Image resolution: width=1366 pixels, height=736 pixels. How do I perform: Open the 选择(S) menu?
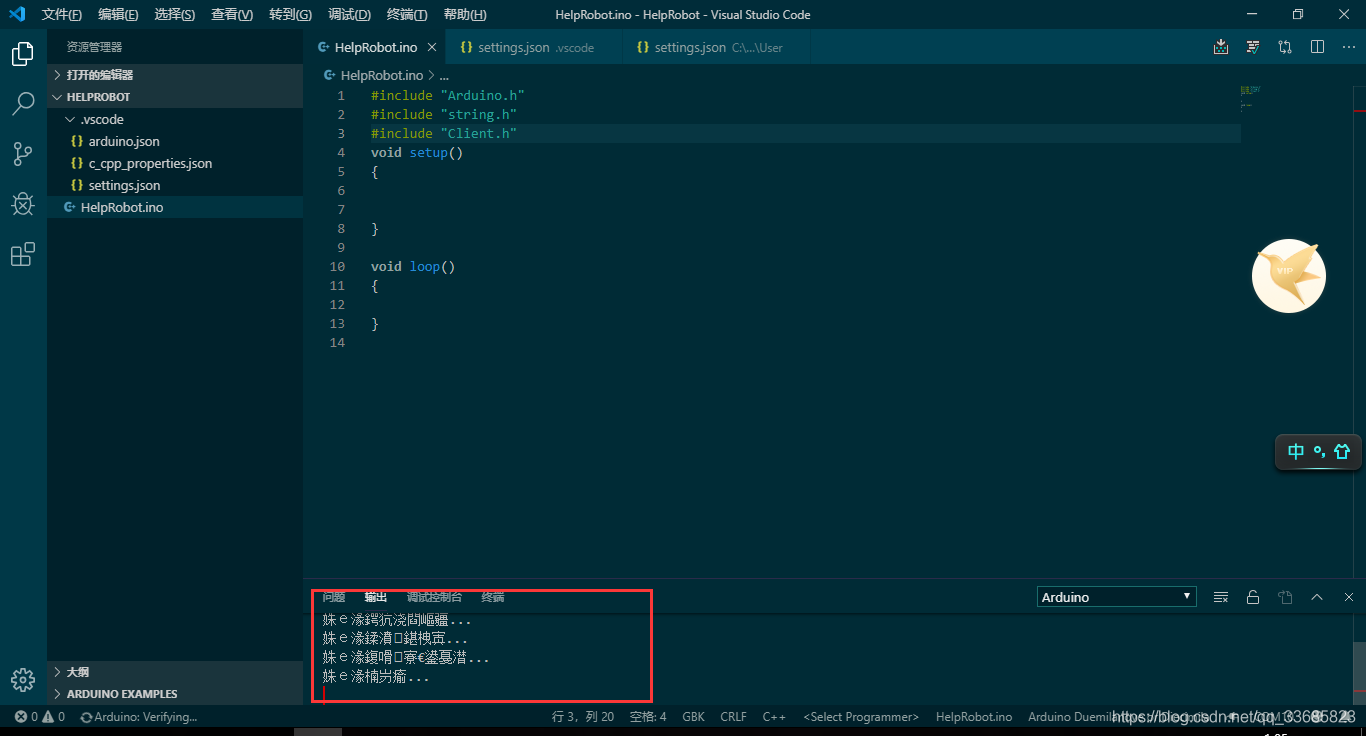(175, 14)
